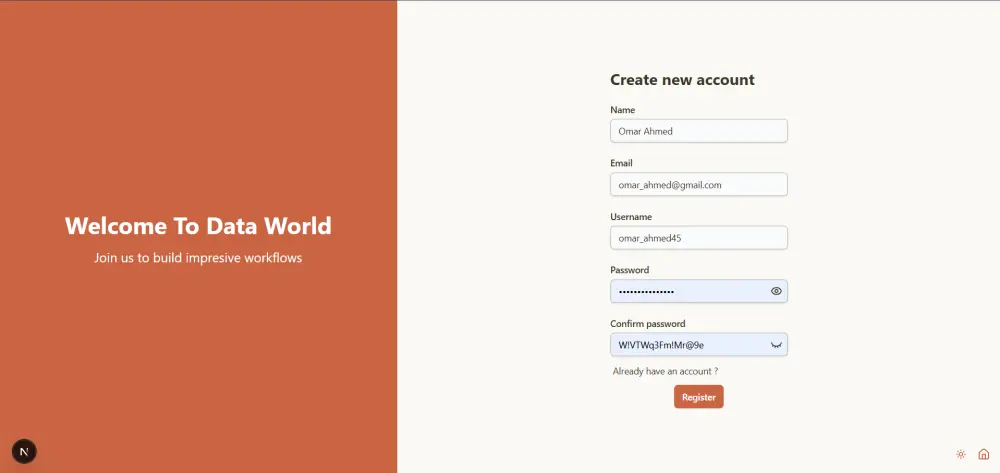The width and height of the screenshot is (1000, 473).
Task: Focus the masked Password field
Action: [698, 291]
